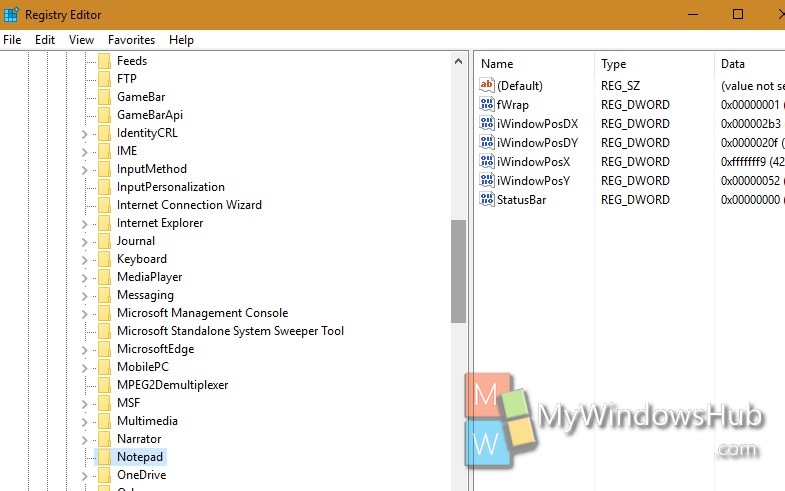Click the IME folder icon

click(104, 151)
